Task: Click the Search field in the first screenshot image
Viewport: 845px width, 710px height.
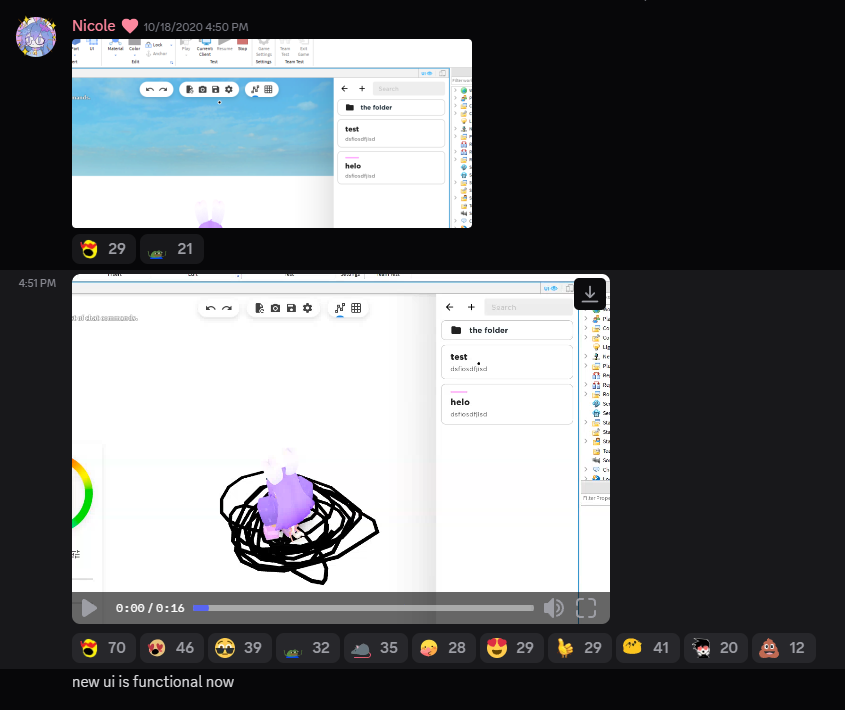Action: pyautogui.click(x=408, y=88)
